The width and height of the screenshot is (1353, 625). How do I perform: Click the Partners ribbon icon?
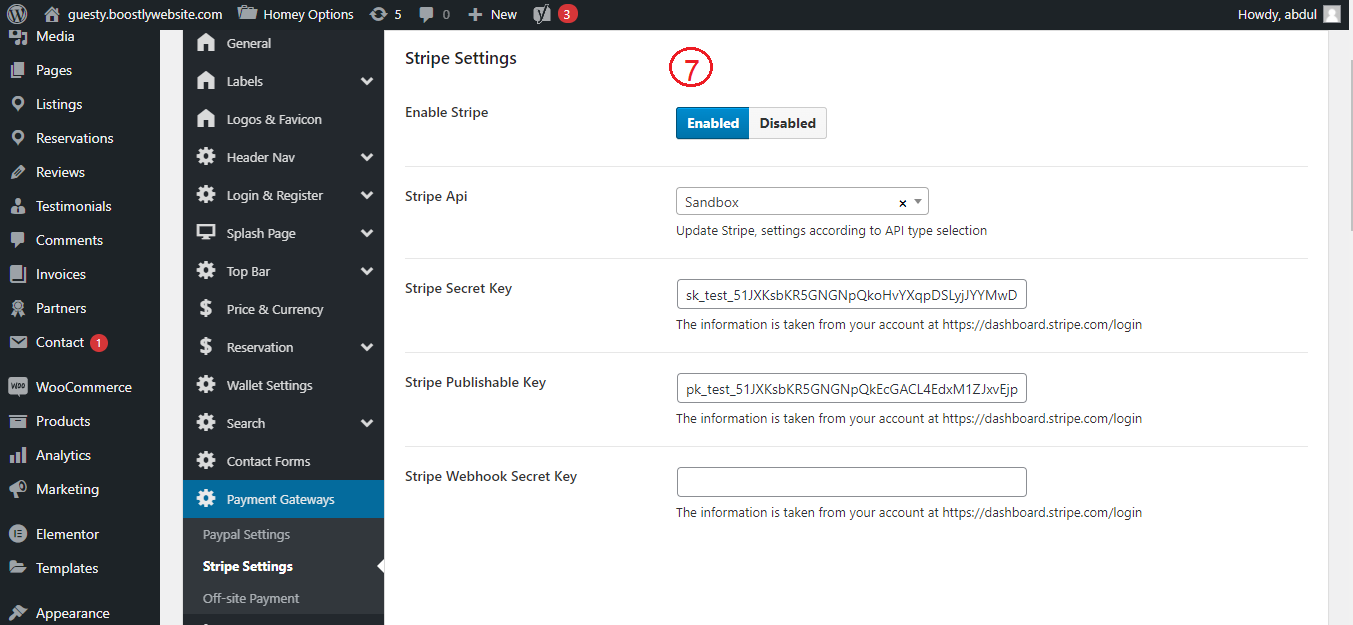point(17,308)
